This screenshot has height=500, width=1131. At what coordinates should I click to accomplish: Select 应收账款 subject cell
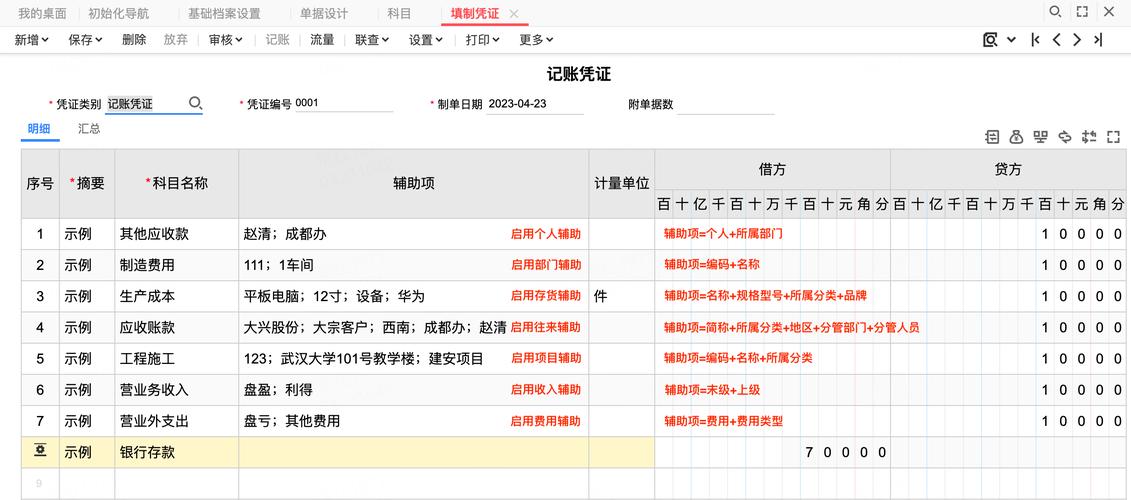point(177,328)
